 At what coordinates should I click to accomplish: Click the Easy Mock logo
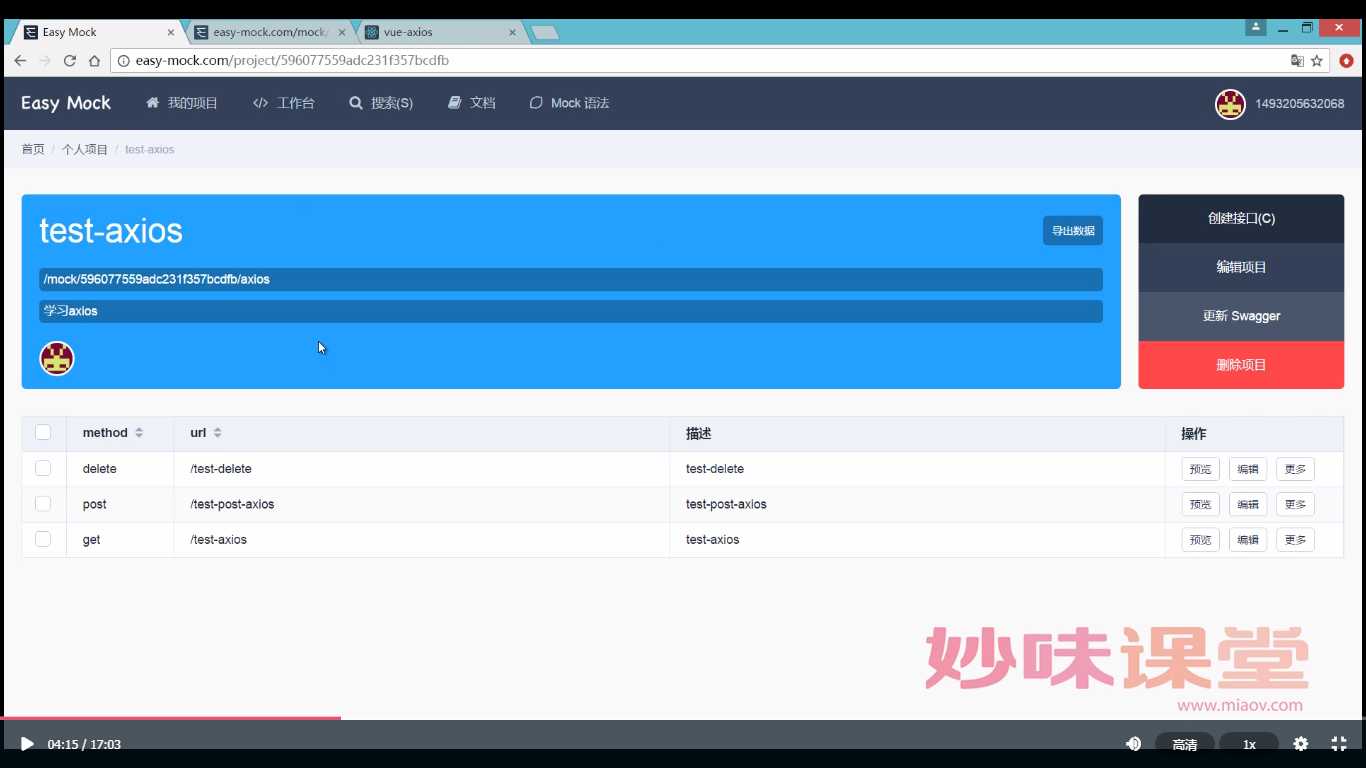[66, 103]
